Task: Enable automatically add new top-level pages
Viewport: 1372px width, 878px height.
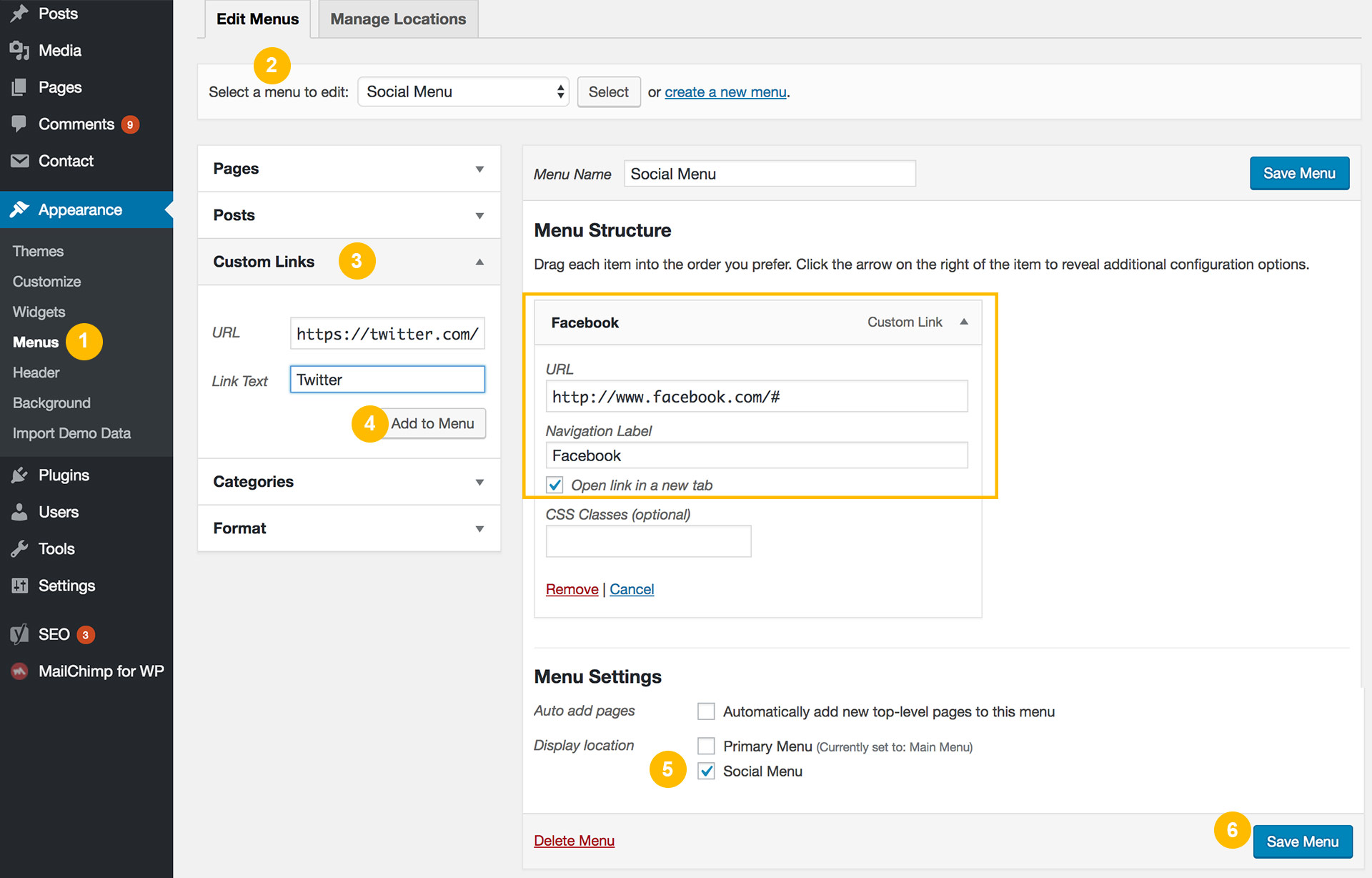Action: point(706,711)
